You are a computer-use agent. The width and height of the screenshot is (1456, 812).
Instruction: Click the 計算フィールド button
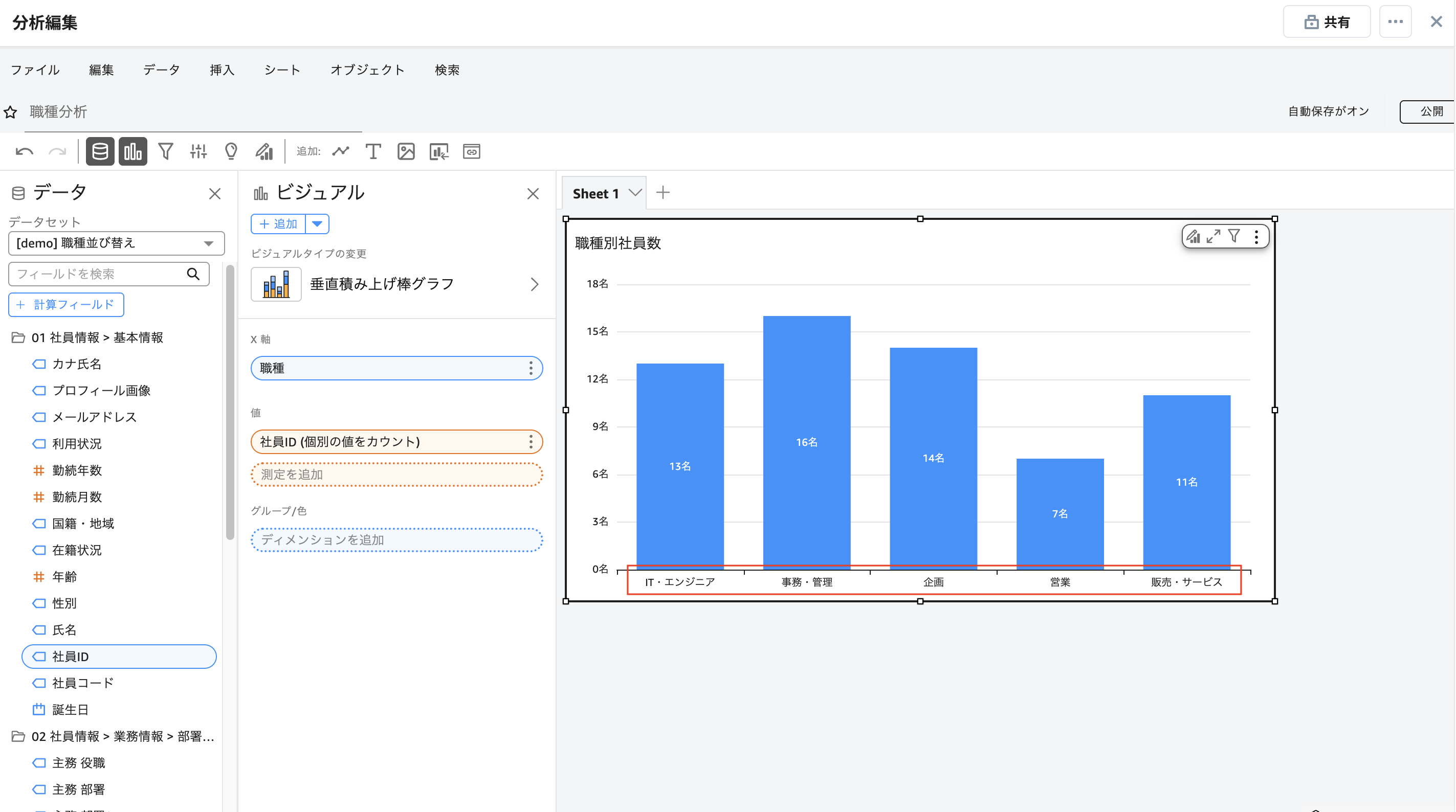click(x=66, y=305)
